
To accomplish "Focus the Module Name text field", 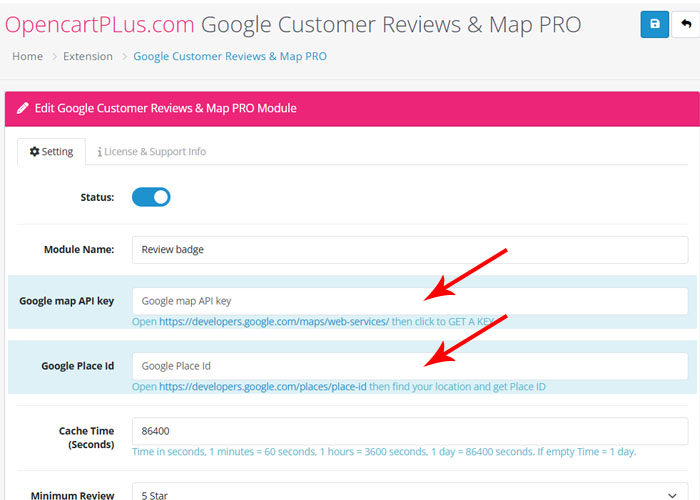I will click(x=410, y=250).
